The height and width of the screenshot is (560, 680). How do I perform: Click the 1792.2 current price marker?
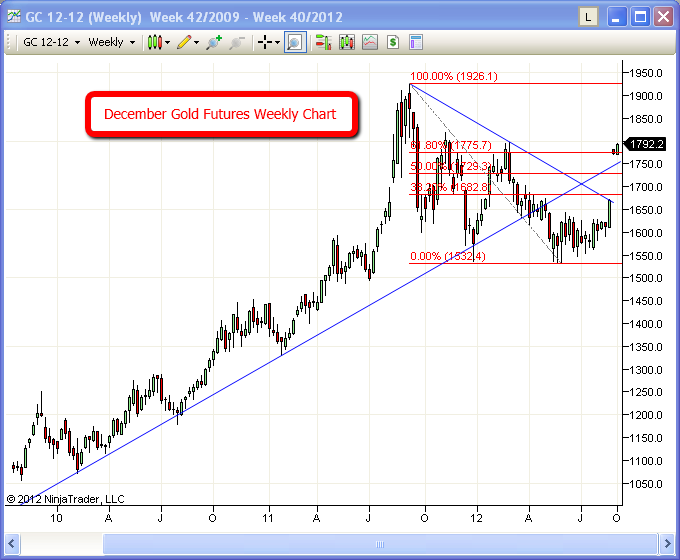(x=647, y=144)
